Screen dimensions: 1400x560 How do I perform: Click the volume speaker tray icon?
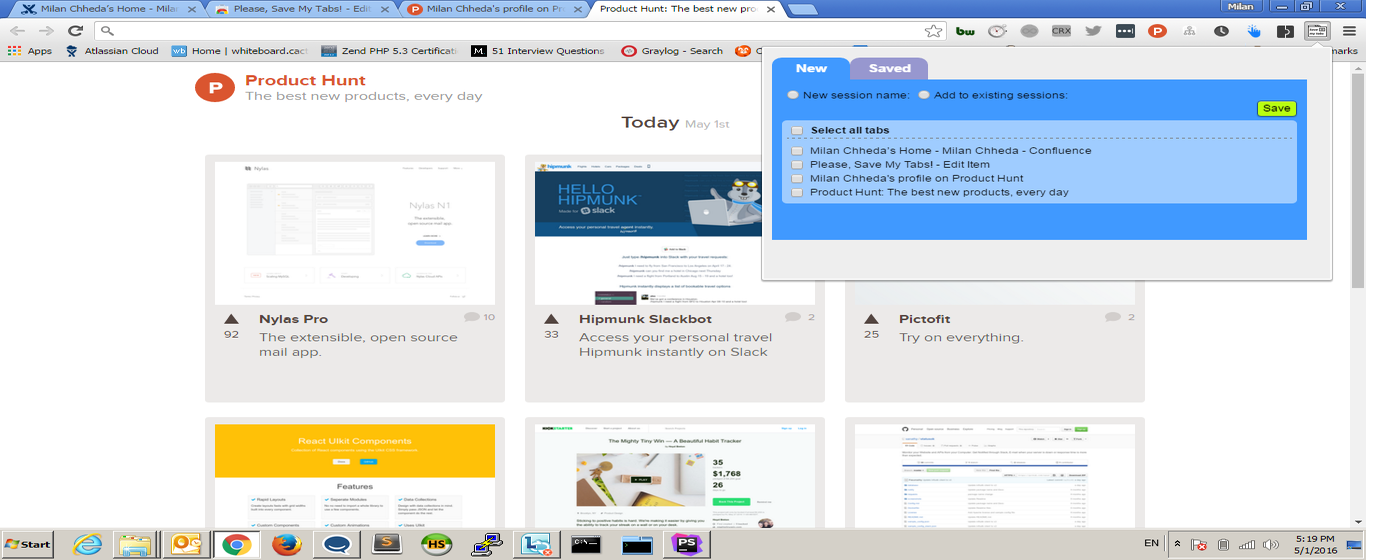[x=1272, y=544]
